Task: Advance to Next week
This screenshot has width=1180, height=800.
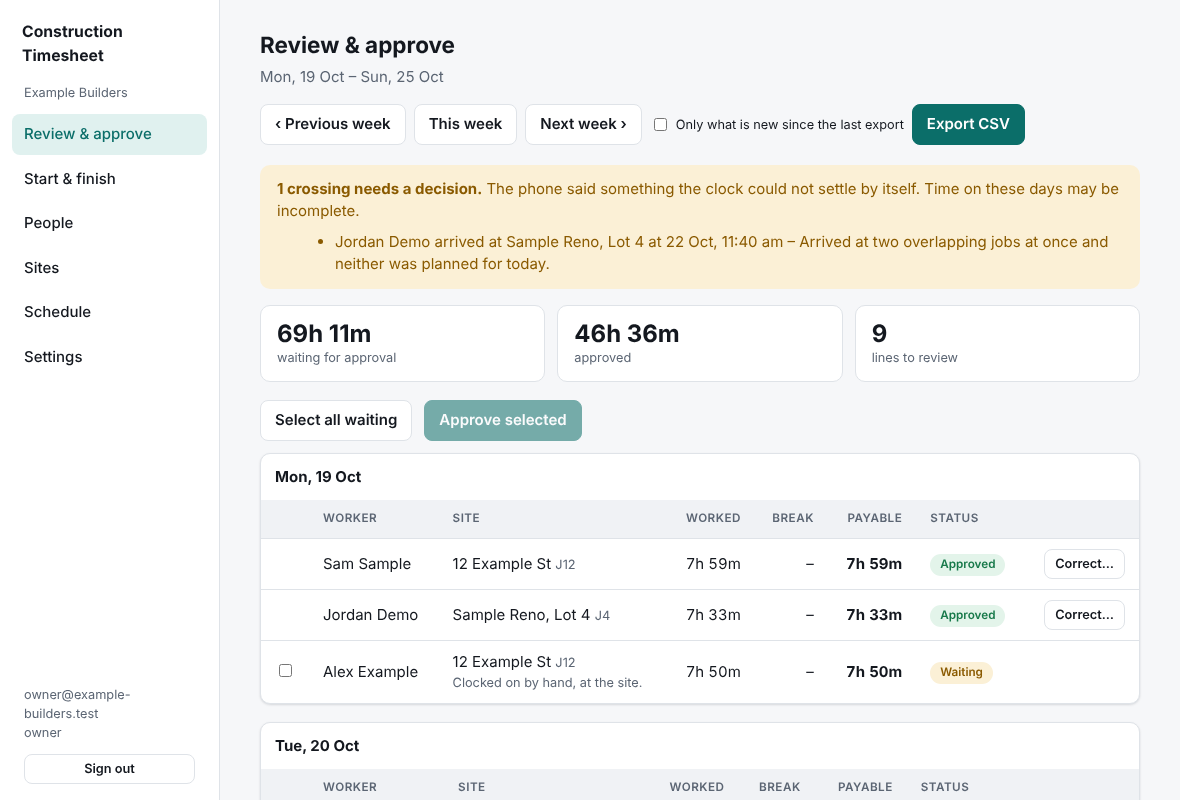Action: coord(583,124)
